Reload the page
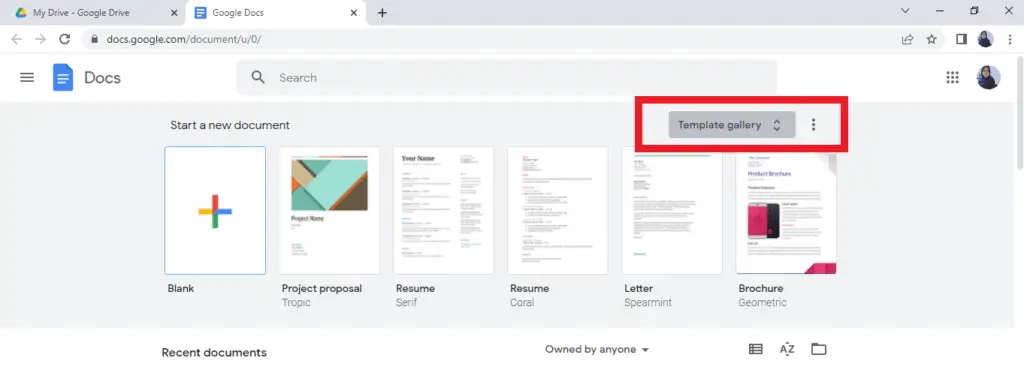 [64, 39]
